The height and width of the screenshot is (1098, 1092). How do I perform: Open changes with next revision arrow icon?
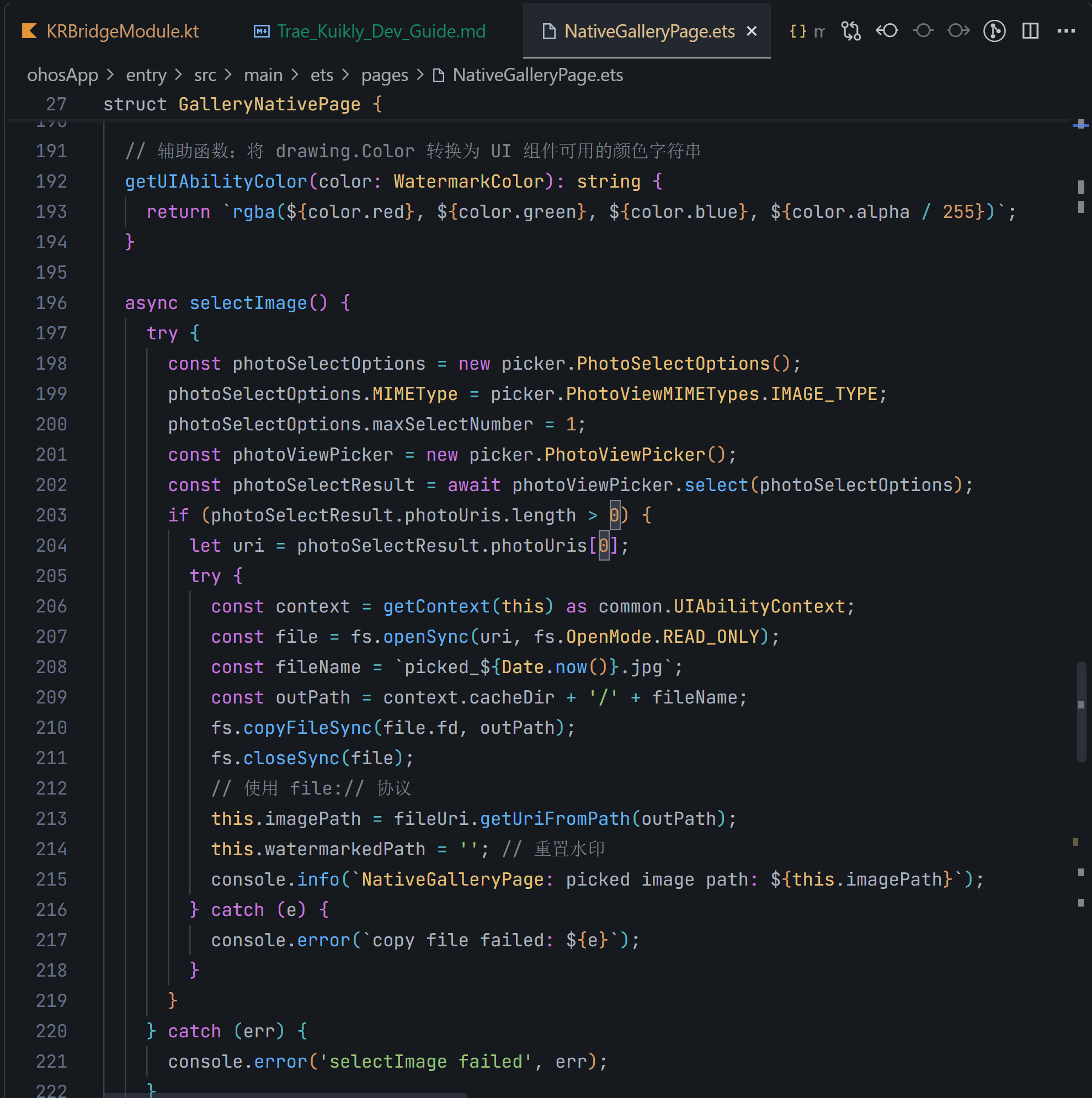click(x=958, y=31)
